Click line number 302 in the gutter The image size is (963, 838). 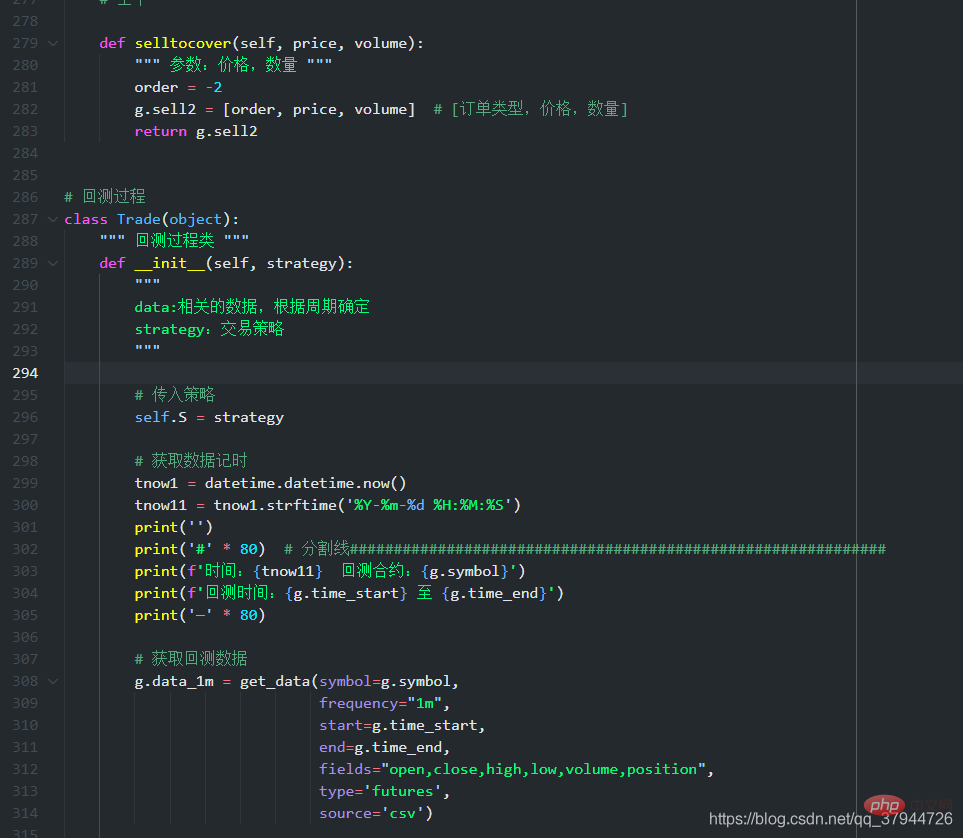pyautogui.click(x=24, y=549)
